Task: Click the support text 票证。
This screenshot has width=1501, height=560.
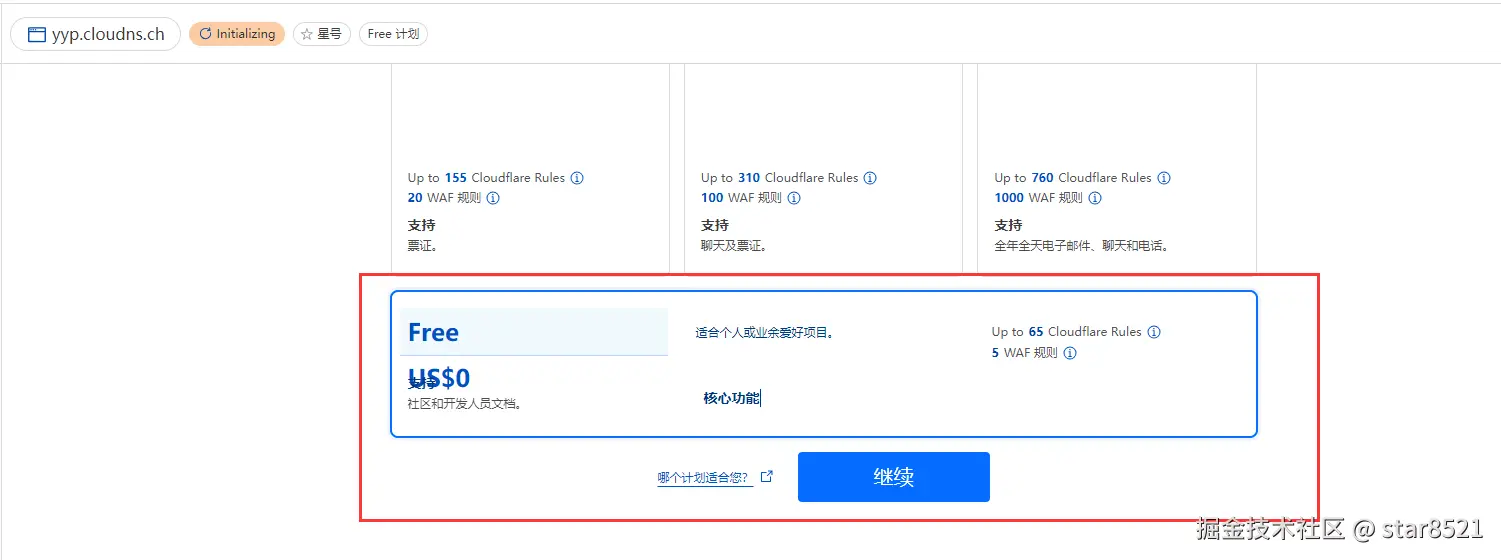Action: tap(422, 245)
